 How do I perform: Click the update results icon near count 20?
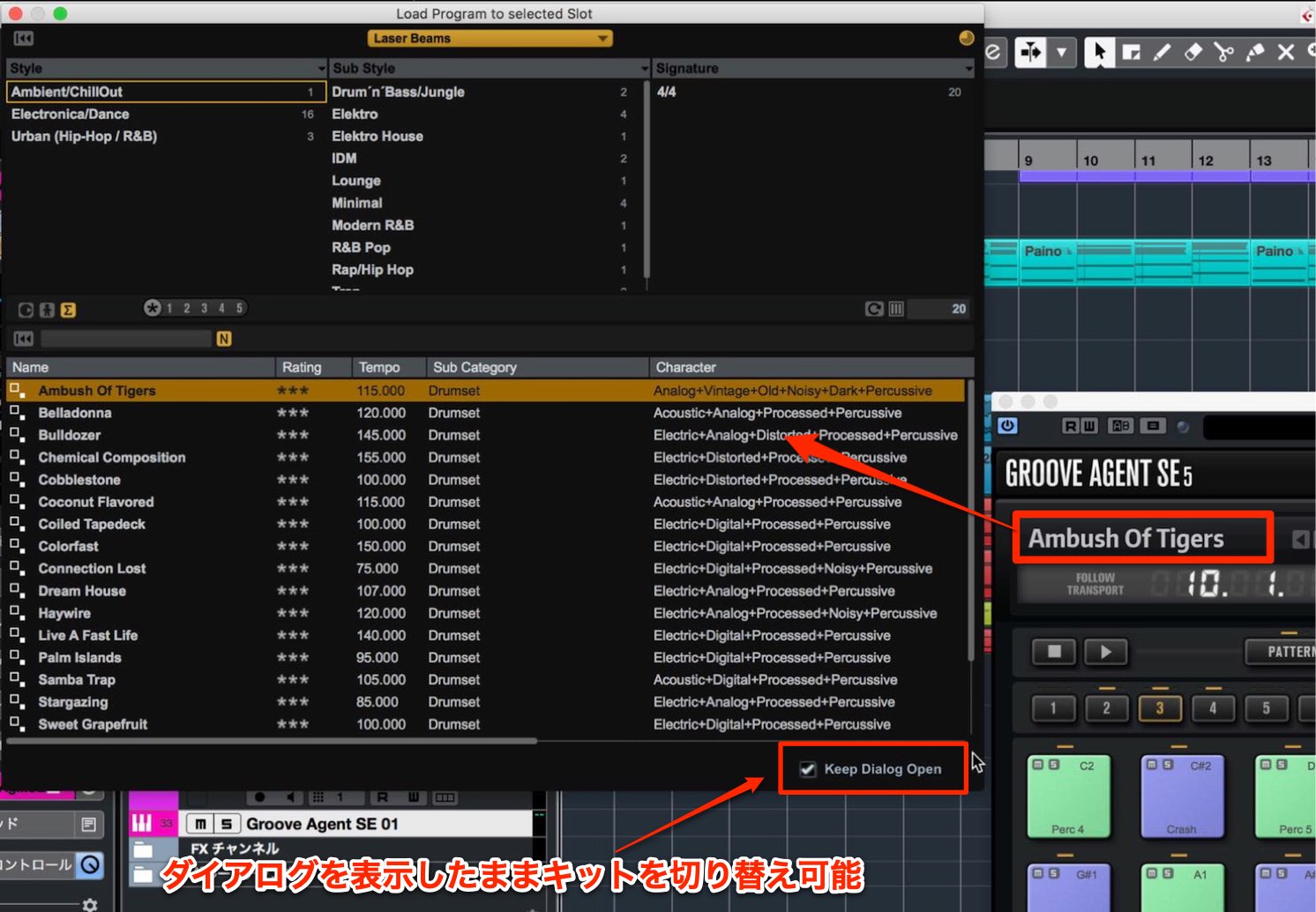tap(874, 309)
